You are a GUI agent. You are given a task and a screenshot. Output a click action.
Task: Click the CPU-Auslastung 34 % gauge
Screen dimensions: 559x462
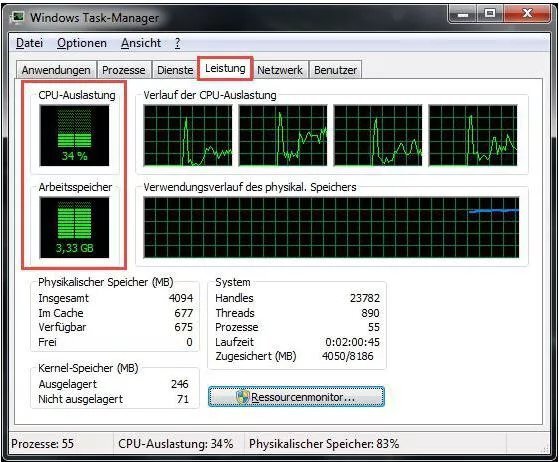tap(75, 135)
